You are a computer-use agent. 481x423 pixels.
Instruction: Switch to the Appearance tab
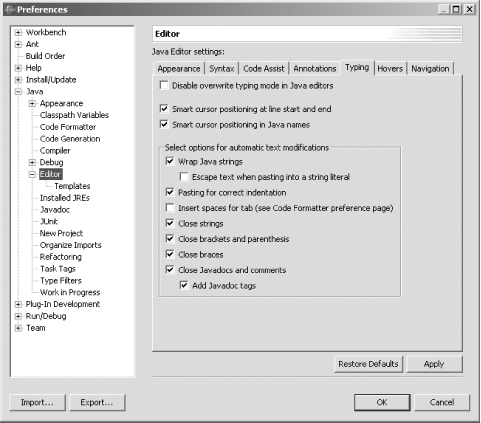tap(179, 69)
